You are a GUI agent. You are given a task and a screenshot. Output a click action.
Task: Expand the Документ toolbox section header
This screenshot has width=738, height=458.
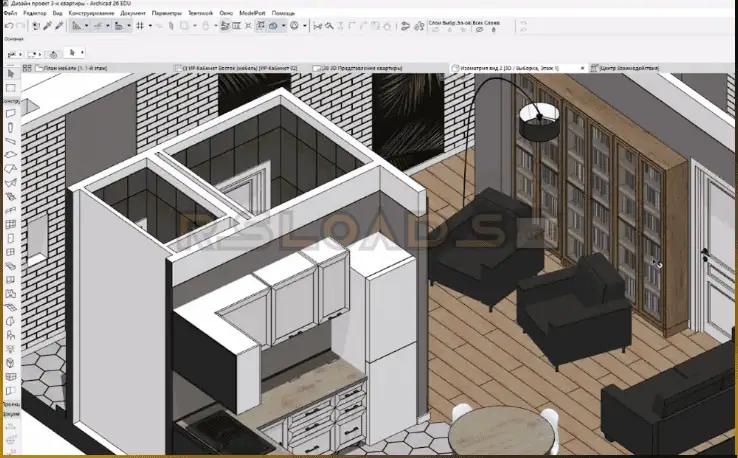point(11,414)
